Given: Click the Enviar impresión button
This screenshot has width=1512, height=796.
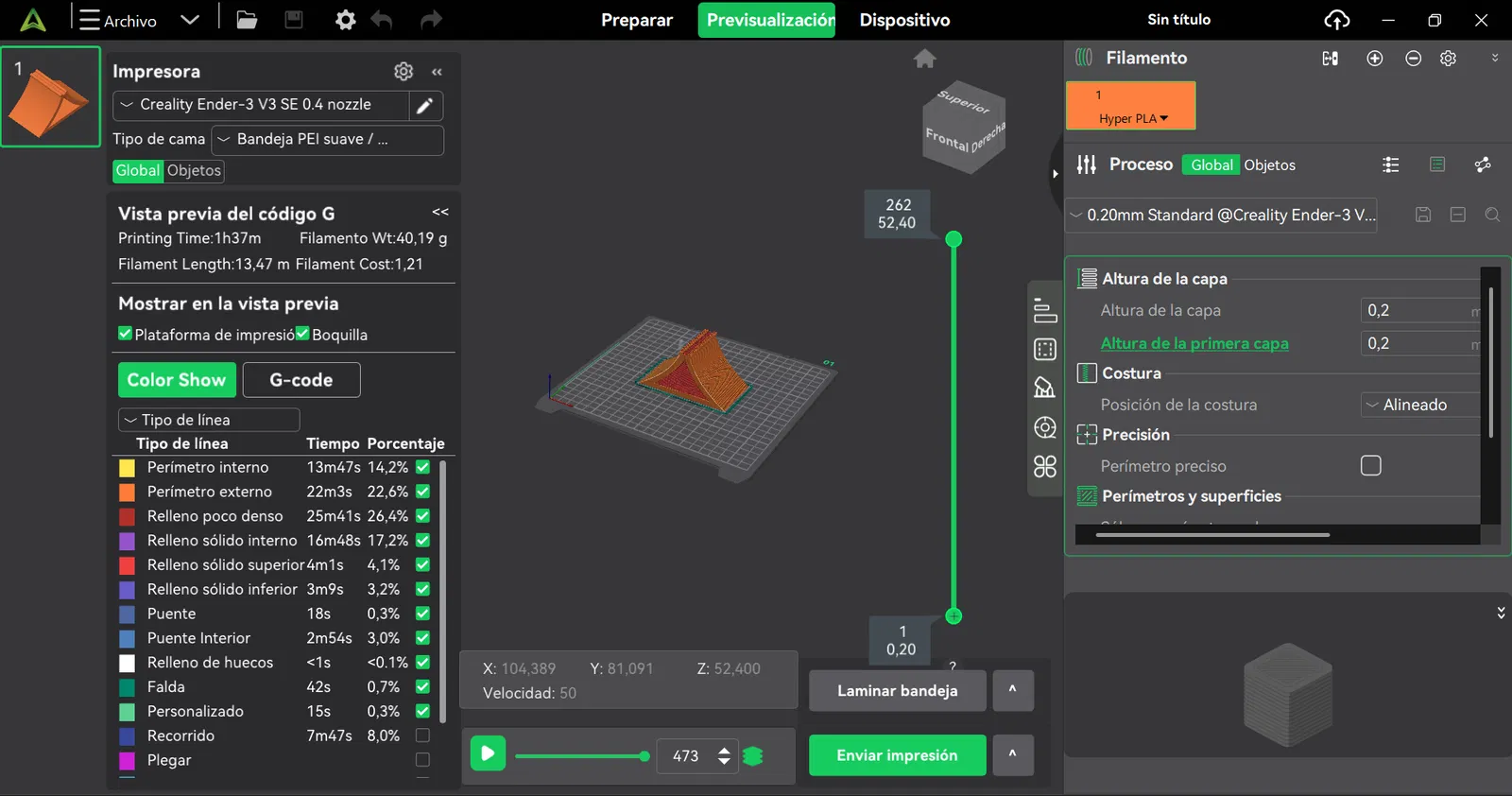Looking at the screenshot, I should tap(898, 755).
